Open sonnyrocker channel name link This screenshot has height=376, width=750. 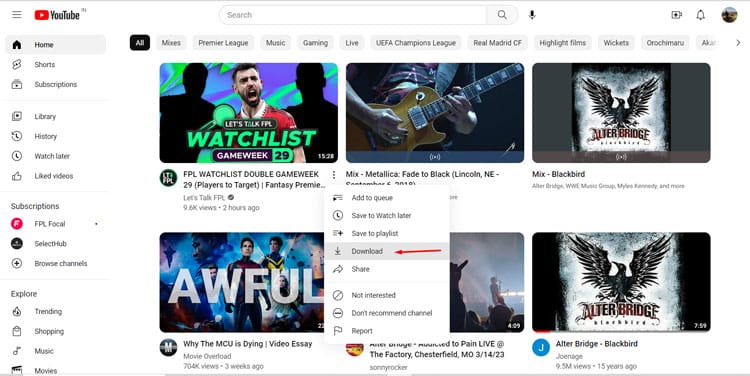(x=388, y=367)
